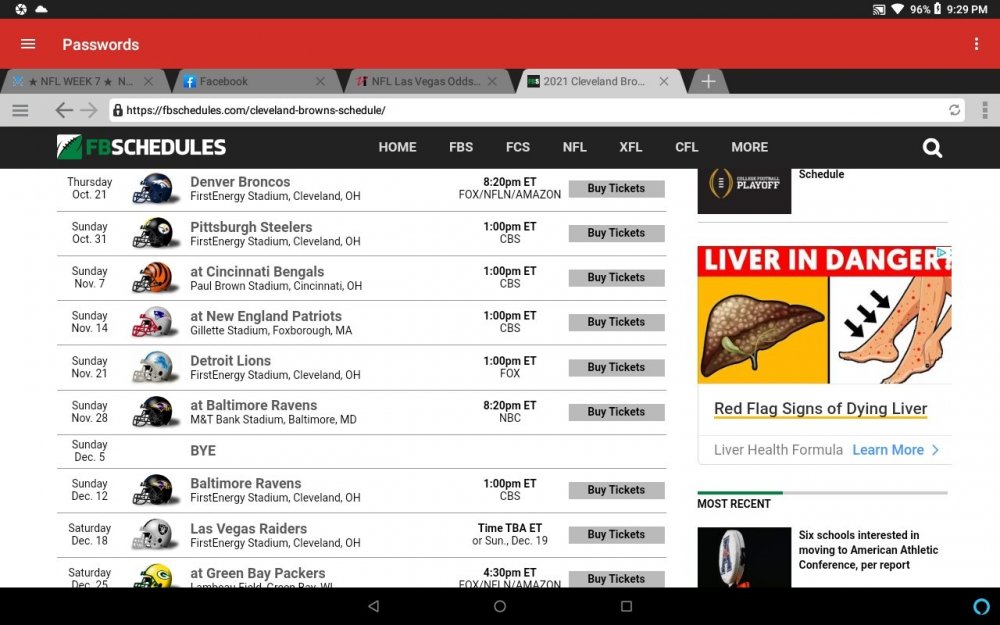Open the Liver in Danger ad image
Viewport: 1000px width, 625px height.
pos(825,315)
